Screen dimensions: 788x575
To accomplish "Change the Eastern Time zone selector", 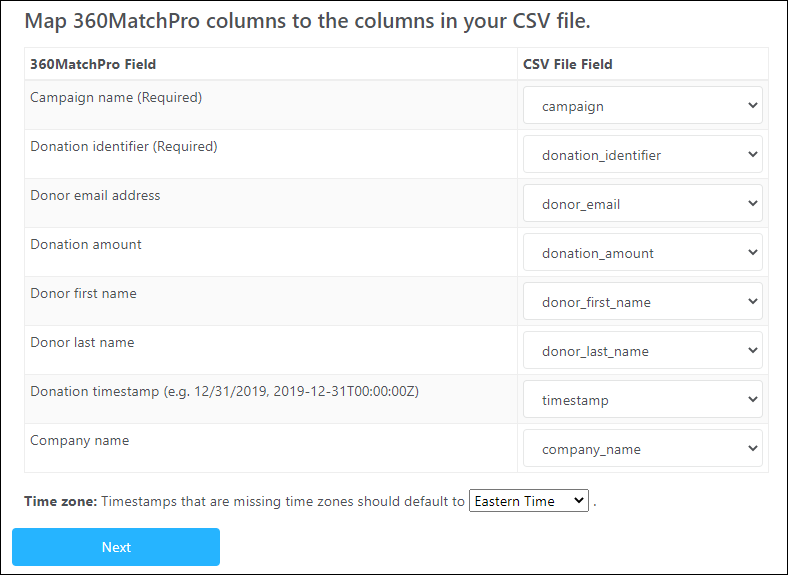I will [528, 501].
